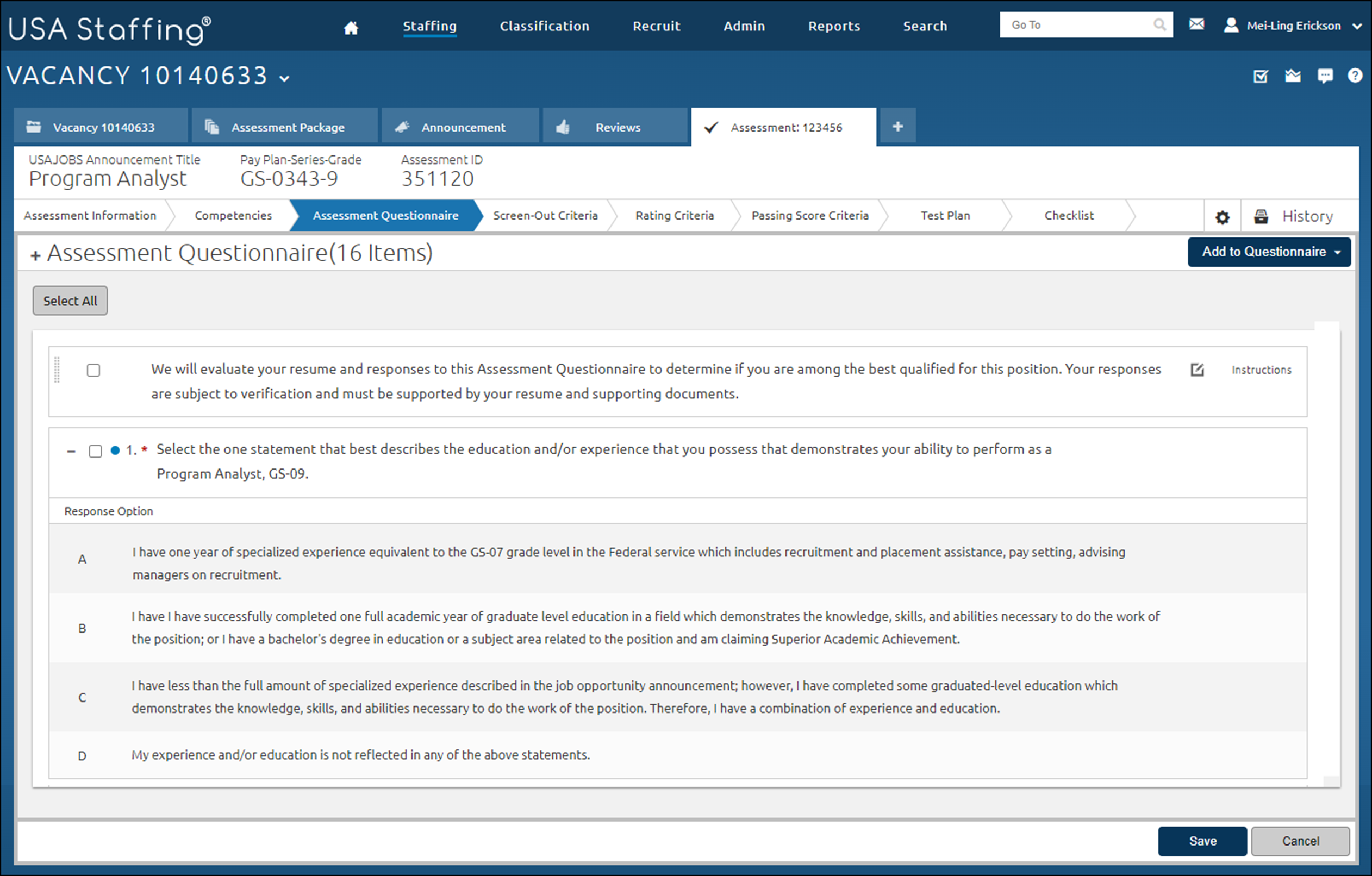Go to Competencies step
1372x876 pixels.
pyautogui.click(x=233, y=215)
